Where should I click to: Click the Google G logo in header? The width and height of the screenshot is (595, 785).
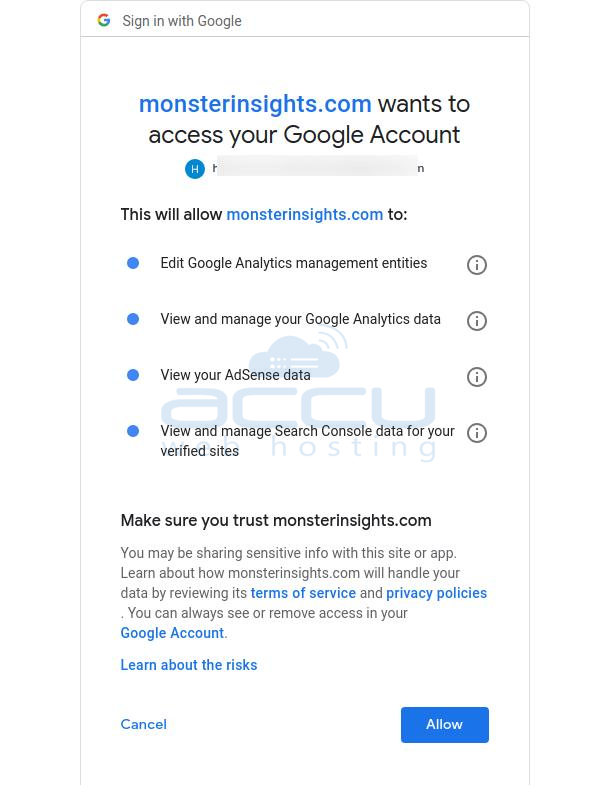pos(104,21)
